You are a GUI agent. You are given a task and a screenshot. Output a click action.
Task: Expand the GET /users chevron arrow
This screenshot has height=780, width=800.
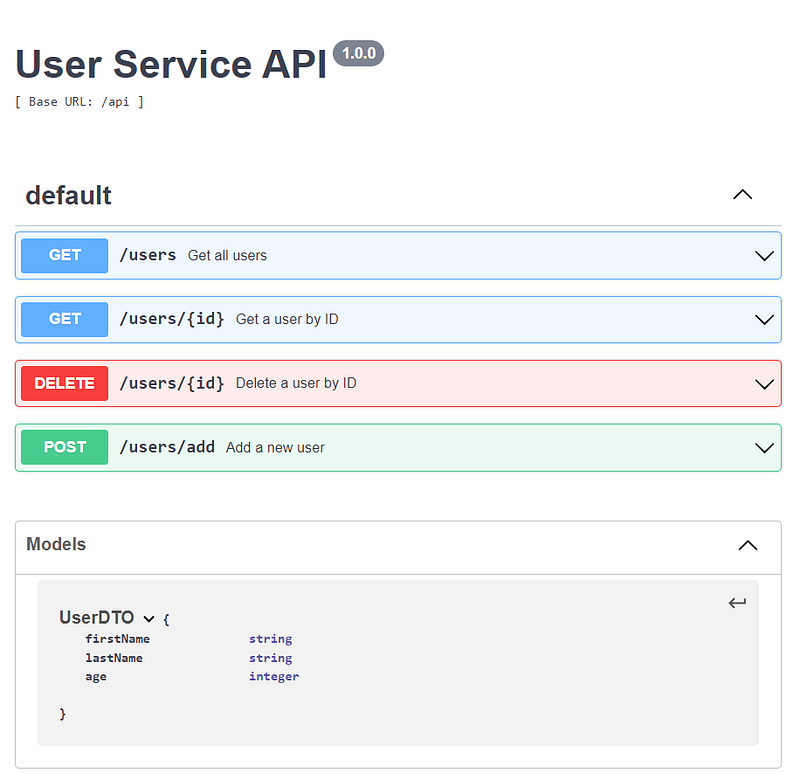click(x=764, y=256)
